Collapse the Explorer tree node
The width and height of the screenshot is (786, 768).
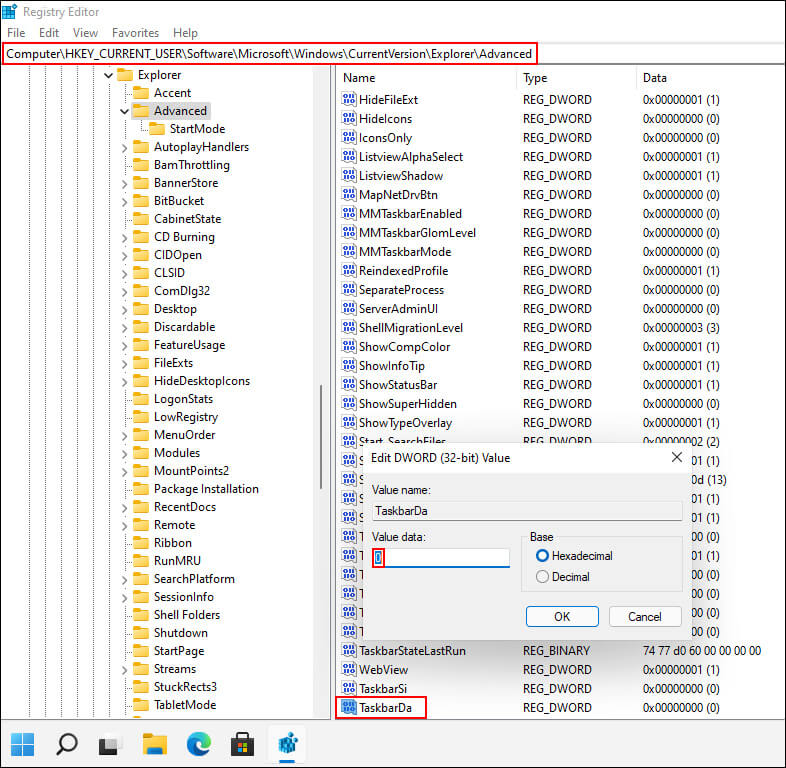108,75
